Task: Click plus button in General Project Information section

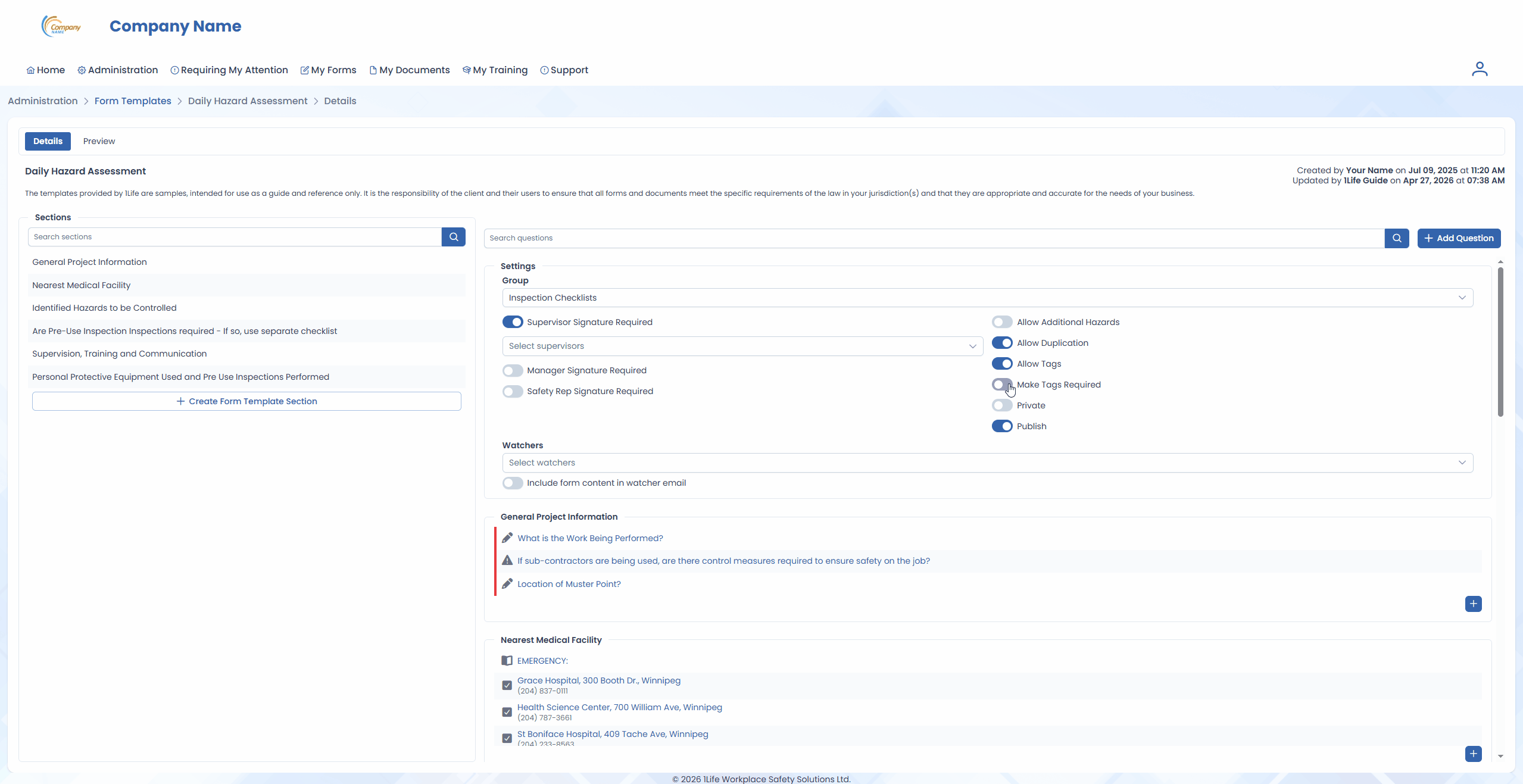Action: 1474,604
